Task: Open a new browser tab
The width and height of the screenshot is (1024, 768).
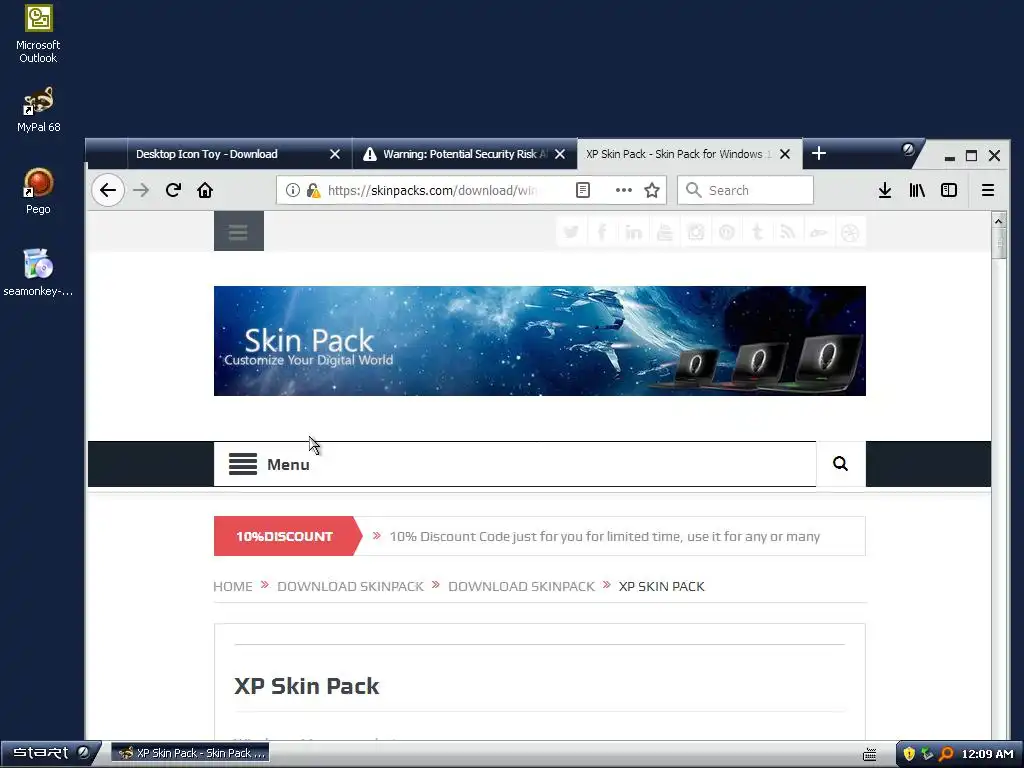Action: pyautogui.click(x=818, y=153)
